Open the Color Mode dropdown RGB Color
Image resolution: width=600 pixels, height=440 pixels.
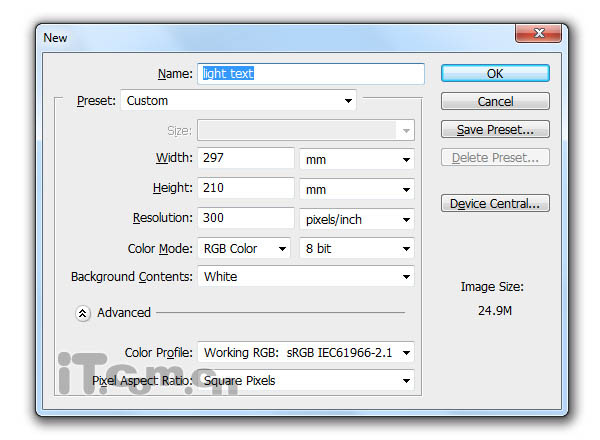click(244, 249)
